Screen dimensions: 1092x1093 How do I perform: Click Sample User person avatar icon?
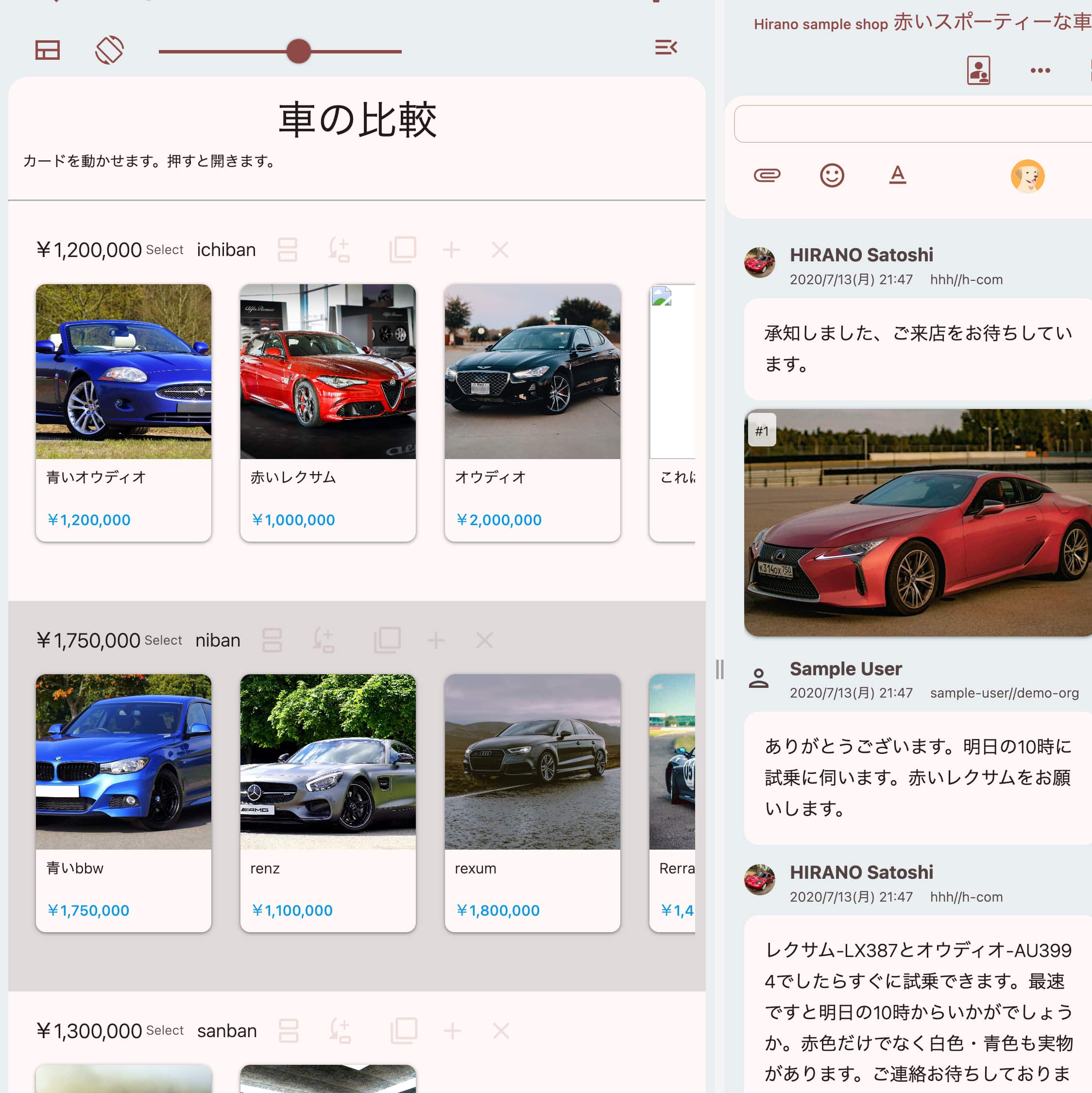pos(759,678)
